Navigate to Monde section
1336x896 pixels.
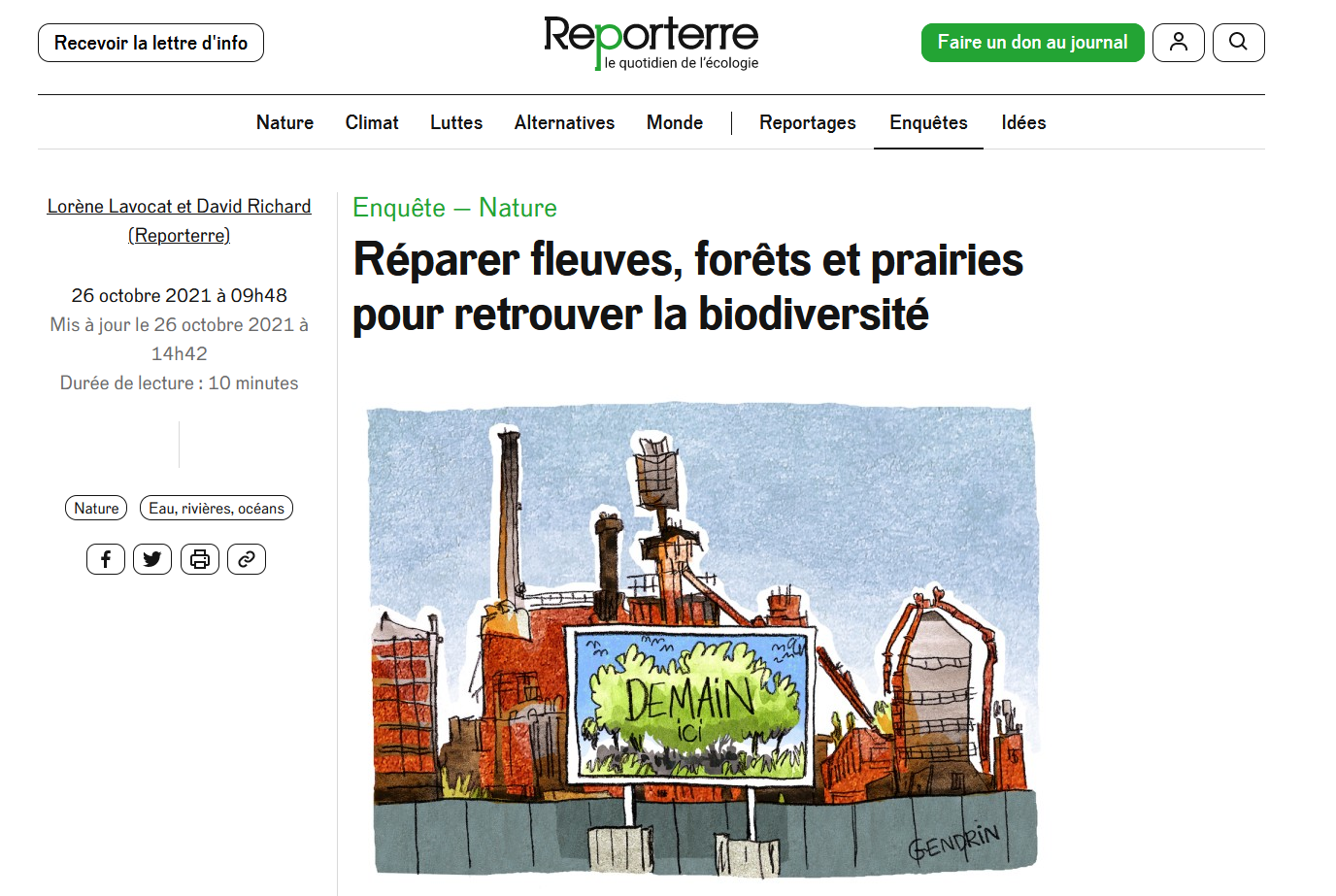pyautogui.click(x=675, y=122)
